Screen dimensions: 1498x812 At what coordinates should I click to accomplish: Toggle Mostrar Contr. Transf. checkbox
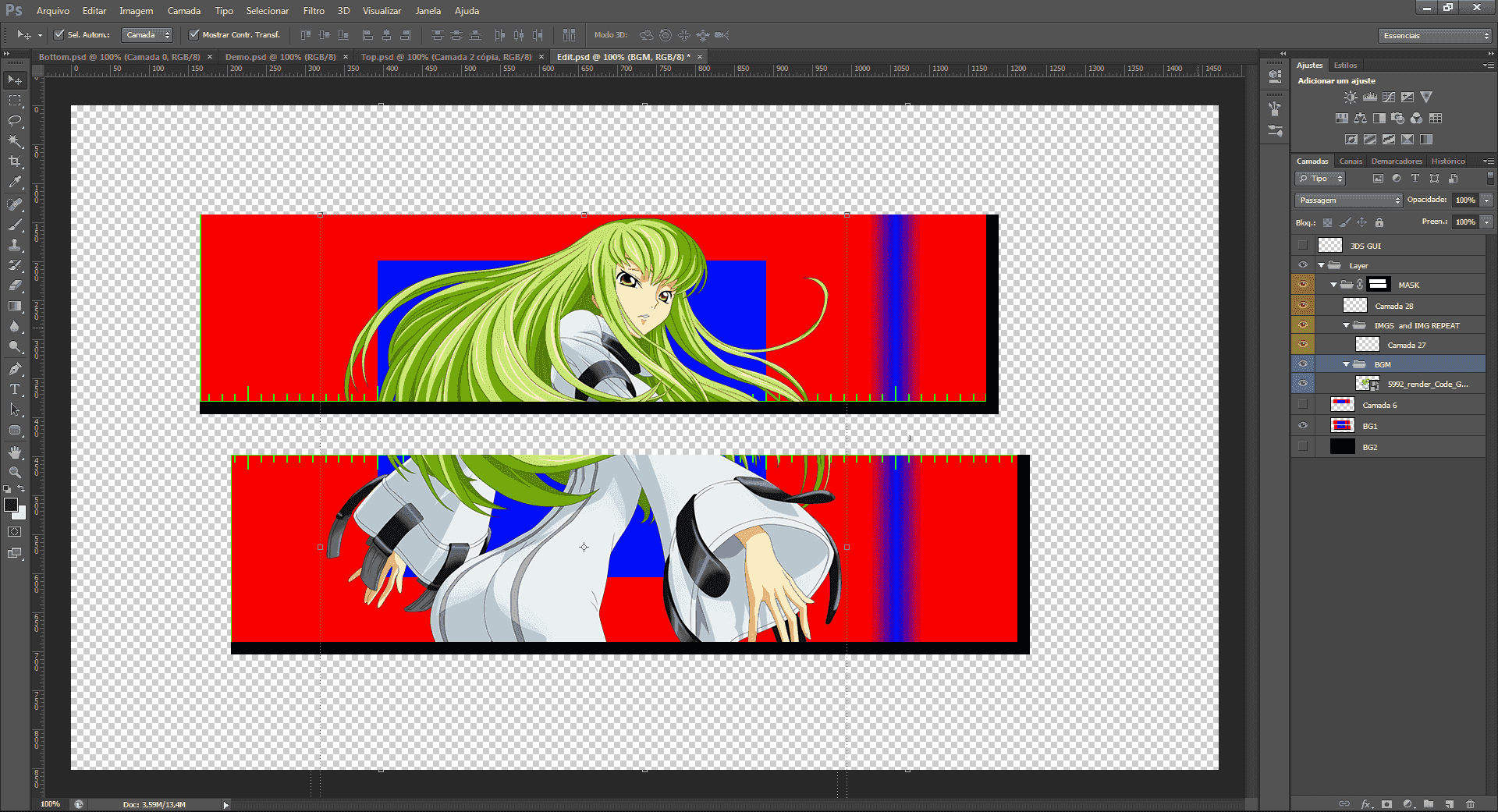point(194,34)
